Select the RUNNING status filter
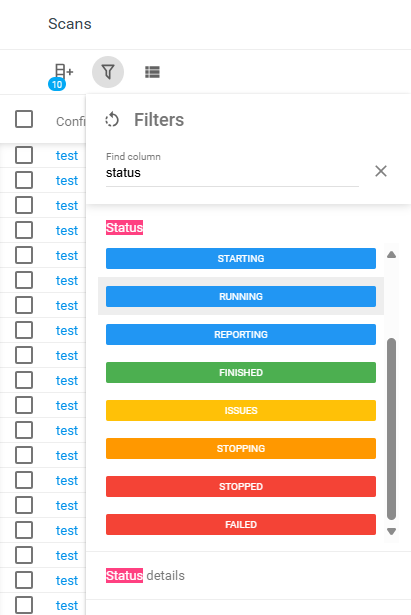Screen dimensions: 411x615 241,297
